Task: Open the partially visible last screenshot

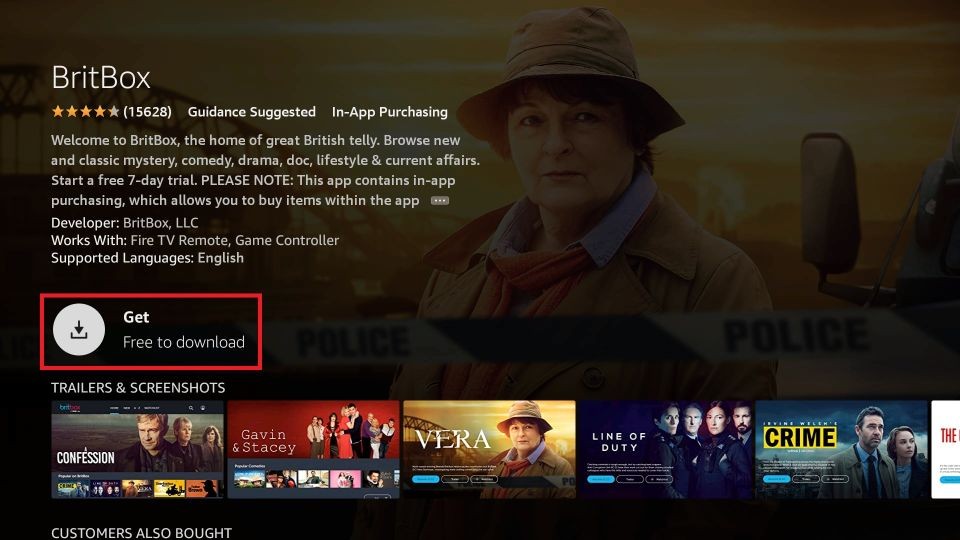Action: [945, 449]
